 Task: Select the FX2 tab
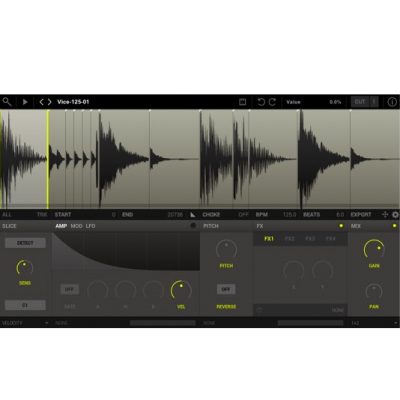pos(289,239)
